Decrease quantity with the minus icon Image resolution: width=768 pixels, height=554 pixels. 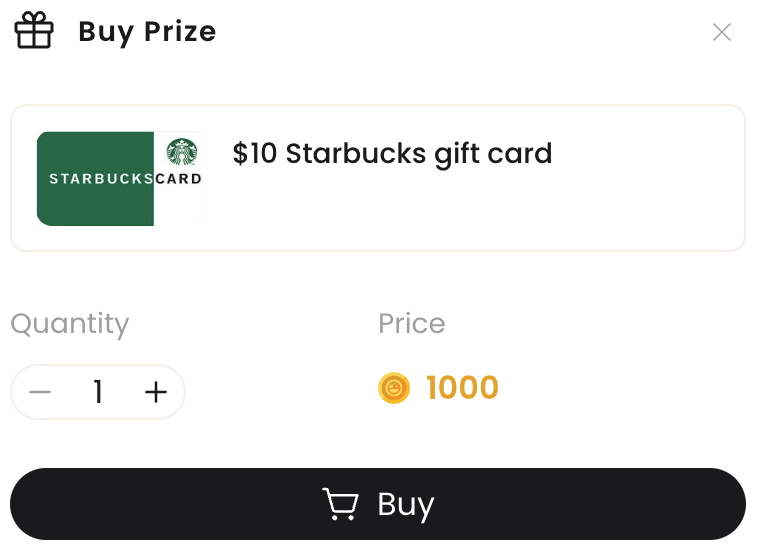coord(40,392)
